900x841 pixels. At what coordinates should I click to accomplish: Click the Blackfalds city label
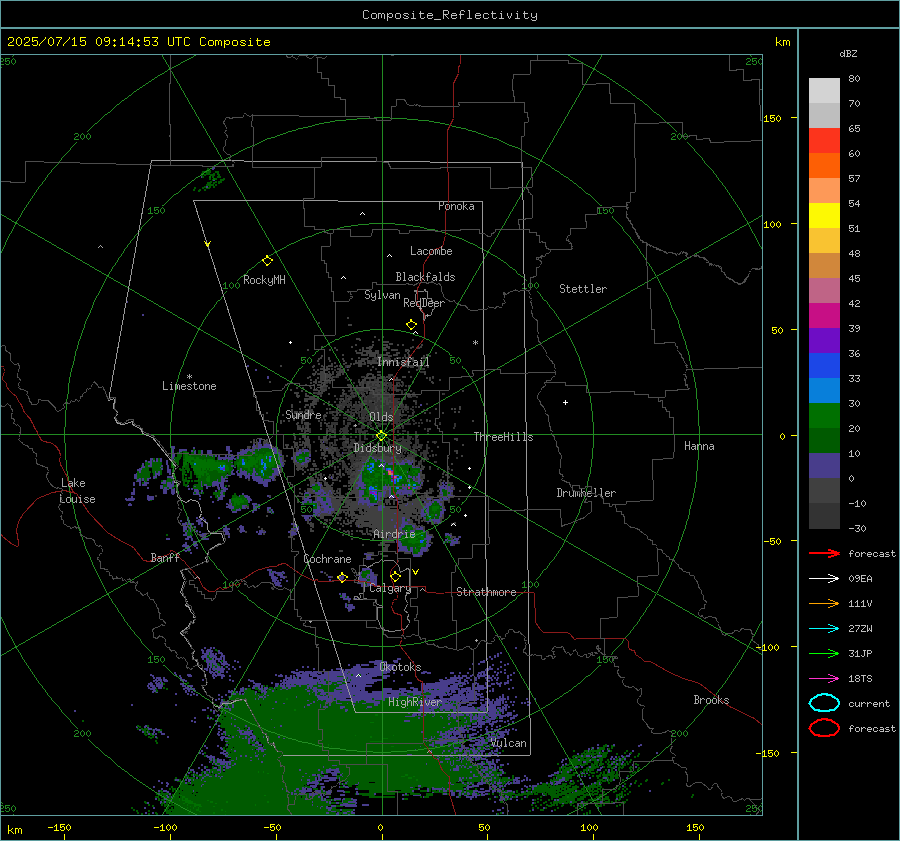(425, 277)
